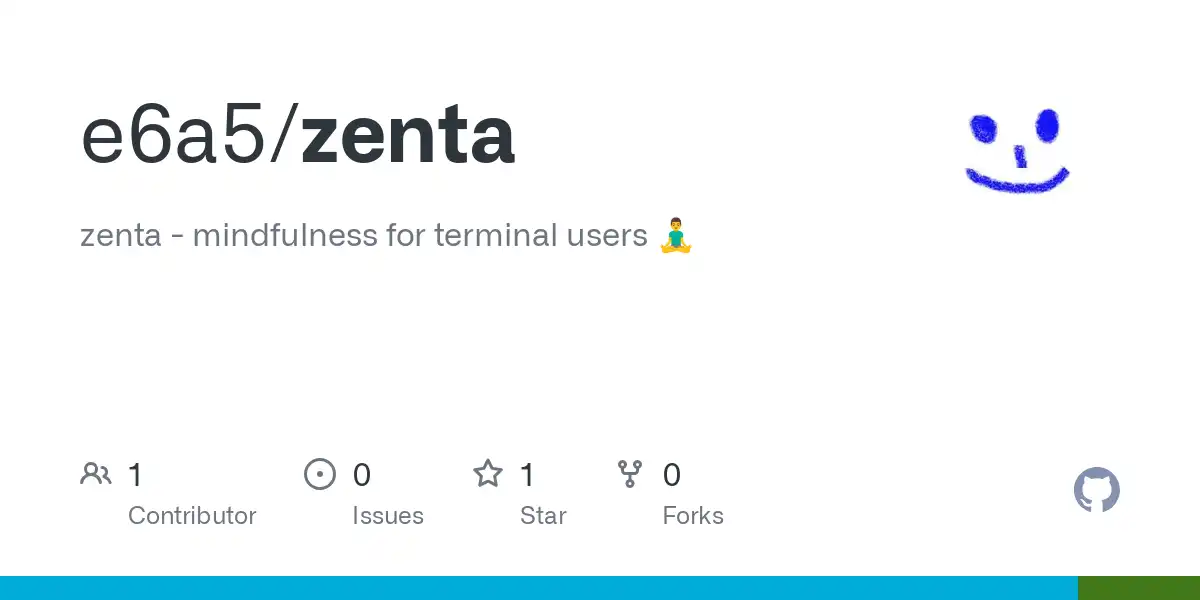Viewport: 1200px width, 600px height.
Task: Click the Star label
Action: [543, 516]
